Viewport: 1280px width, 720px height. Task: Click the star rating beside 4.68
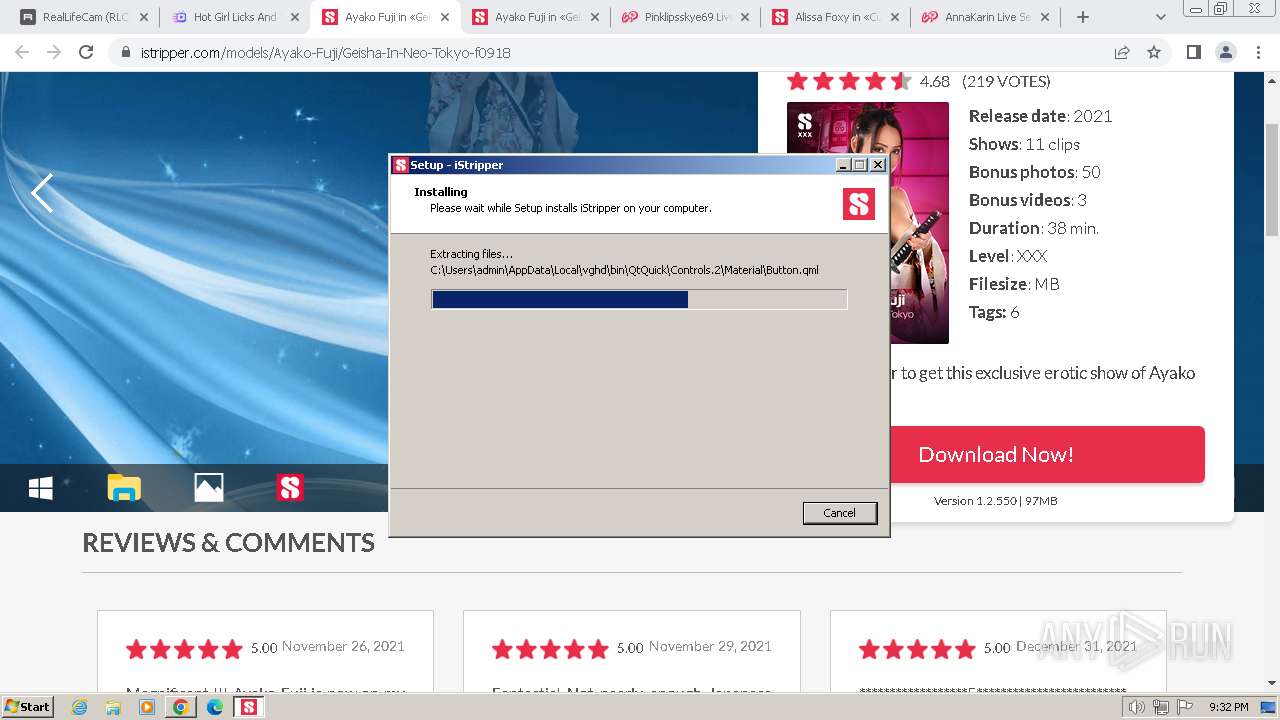tap(848, 81)
